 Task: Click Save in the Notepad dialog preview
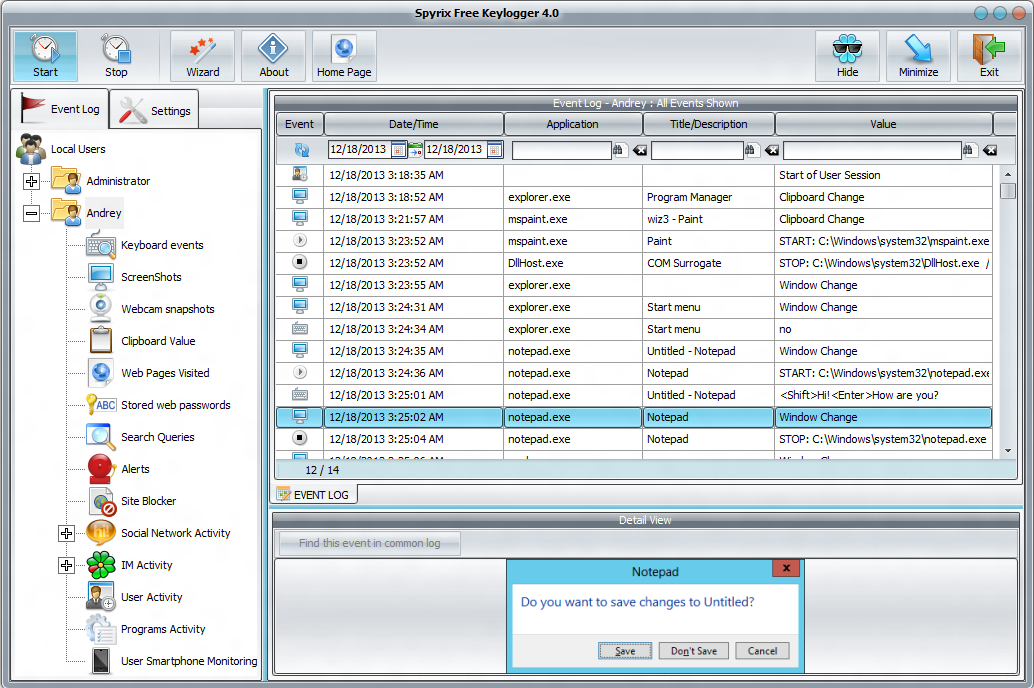pos(625,651)
